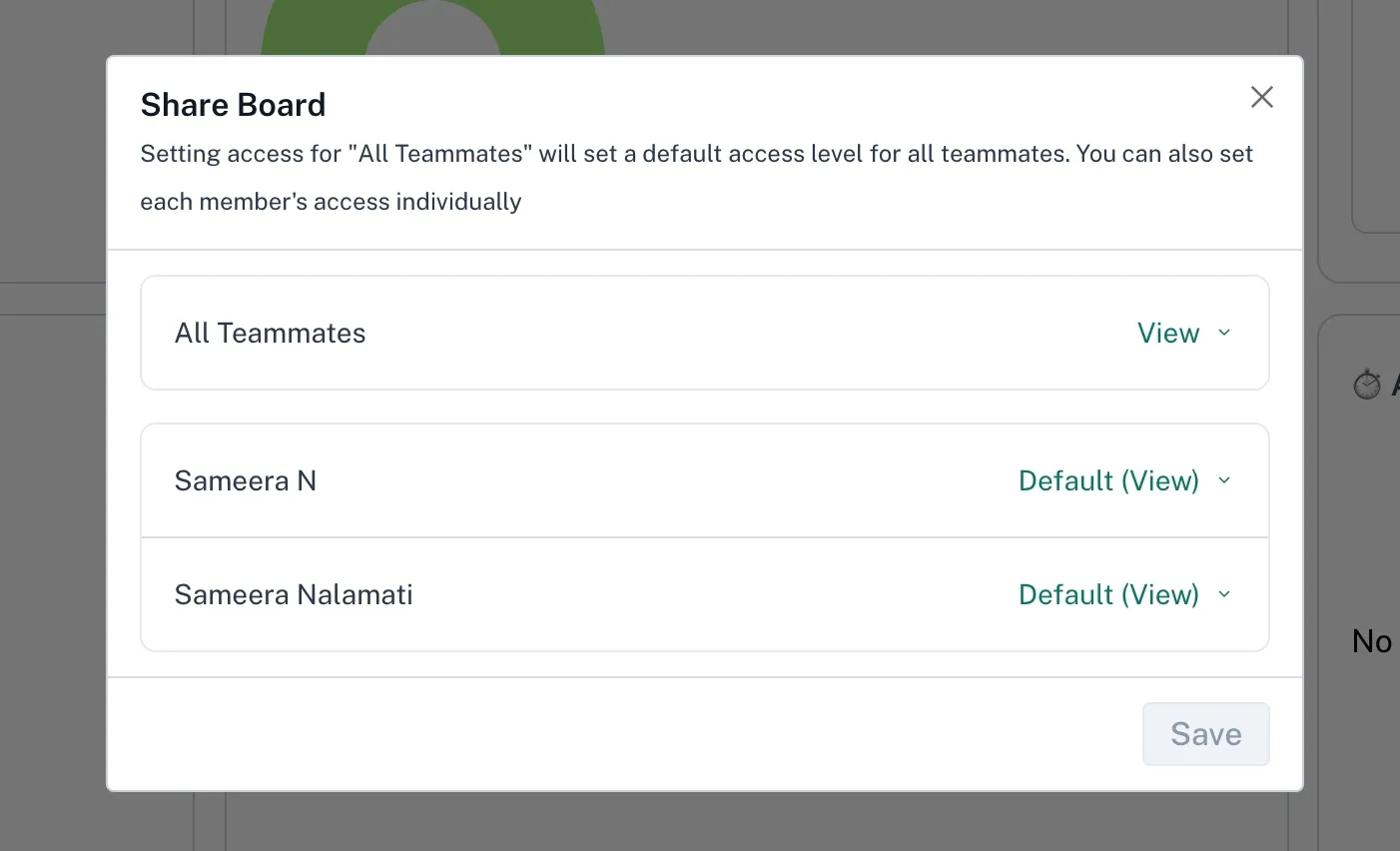Click the green donut chart behind the dialog
This screenshot has height=851, width=1400.
click(x=300, y=30)
